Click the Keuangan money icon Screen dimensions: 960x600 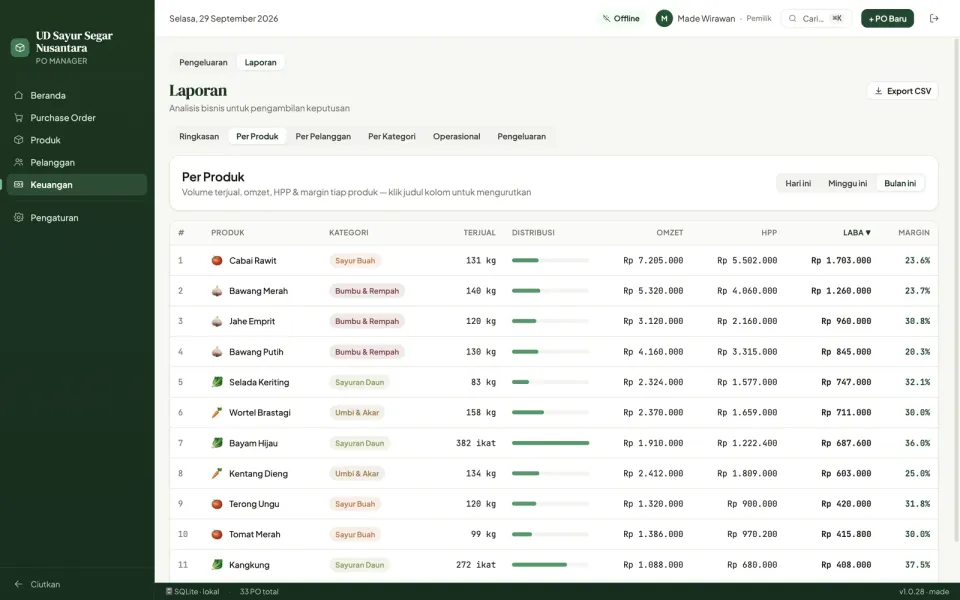tap(18, 184)
